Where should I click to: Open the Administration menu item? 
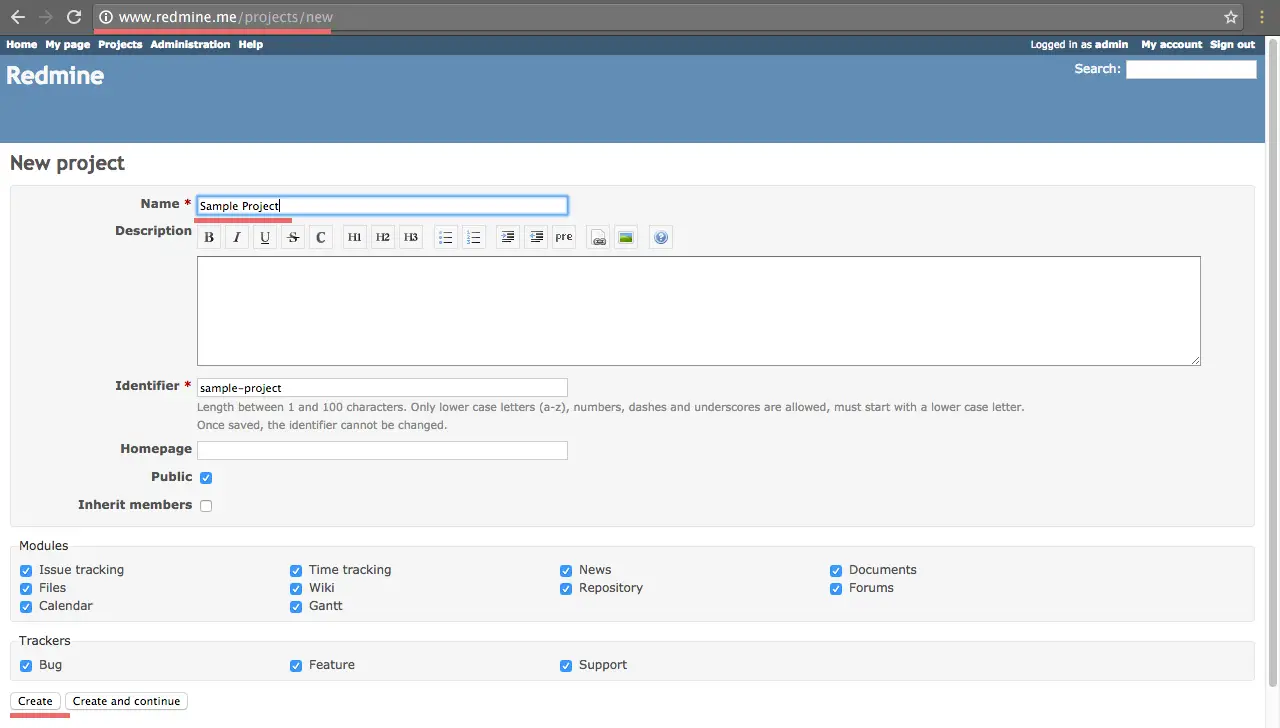coord(190,44)
